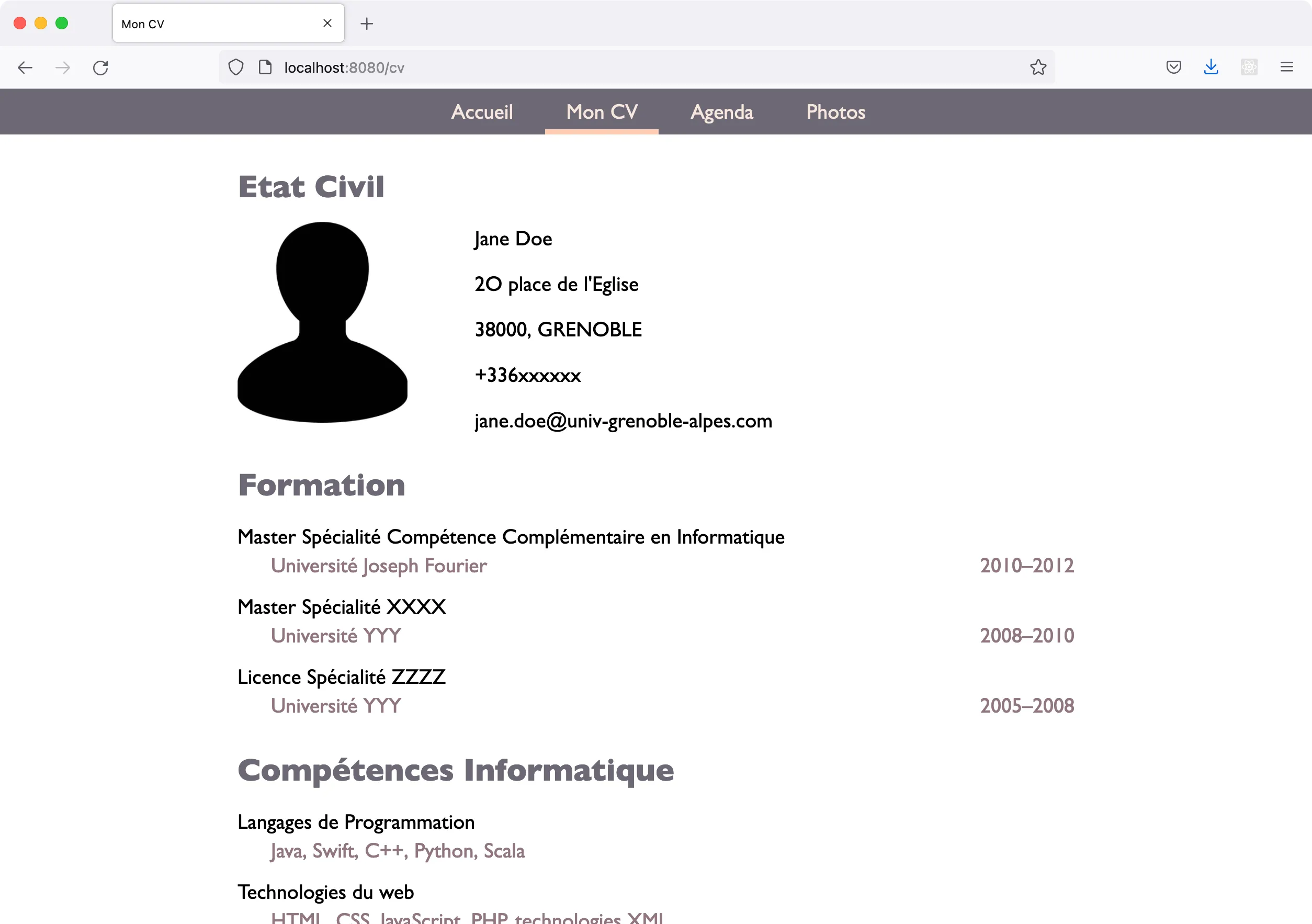Open the Downloads panel icon

click(1211, 67)
